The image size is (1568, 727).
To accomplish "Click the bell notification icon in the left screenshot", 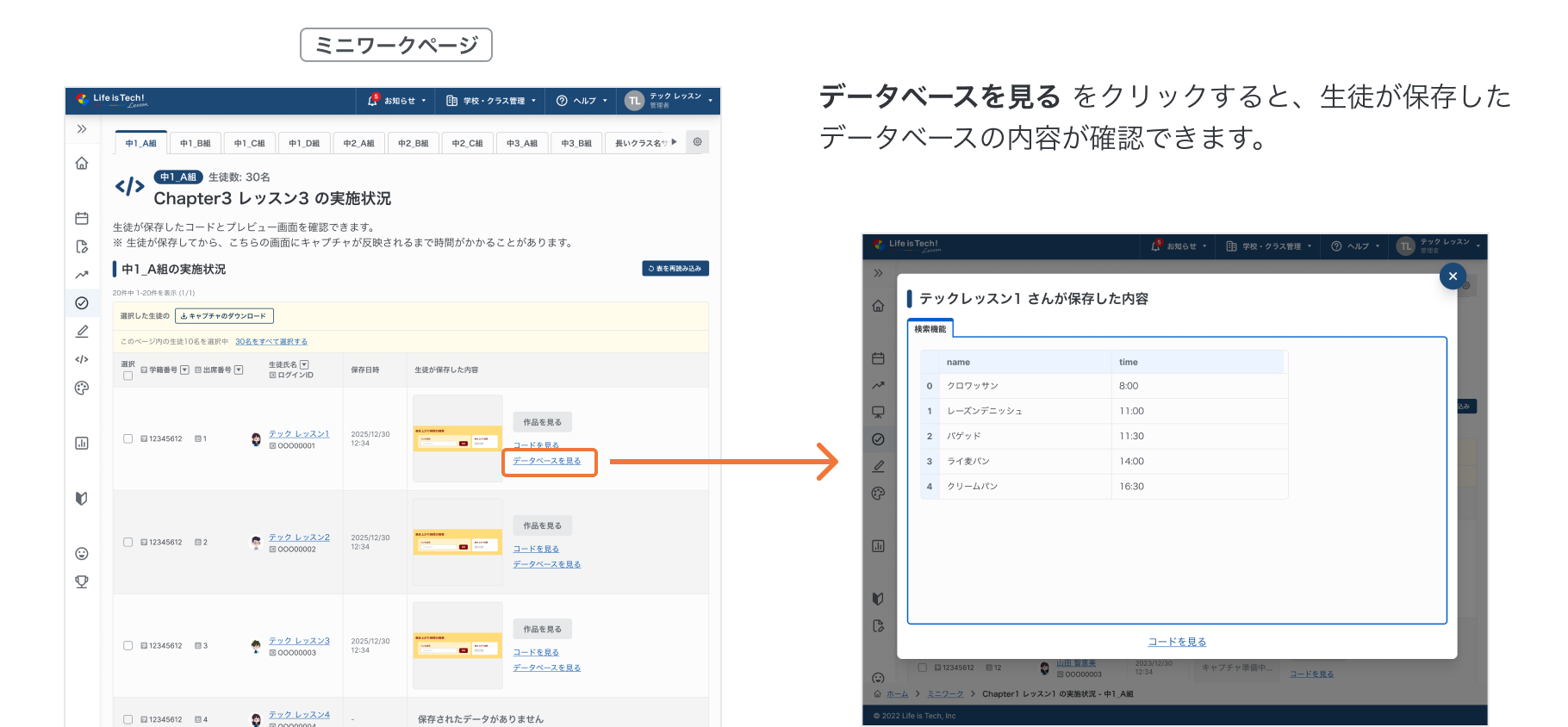I will pyautogui.click(x=373, y=100).
